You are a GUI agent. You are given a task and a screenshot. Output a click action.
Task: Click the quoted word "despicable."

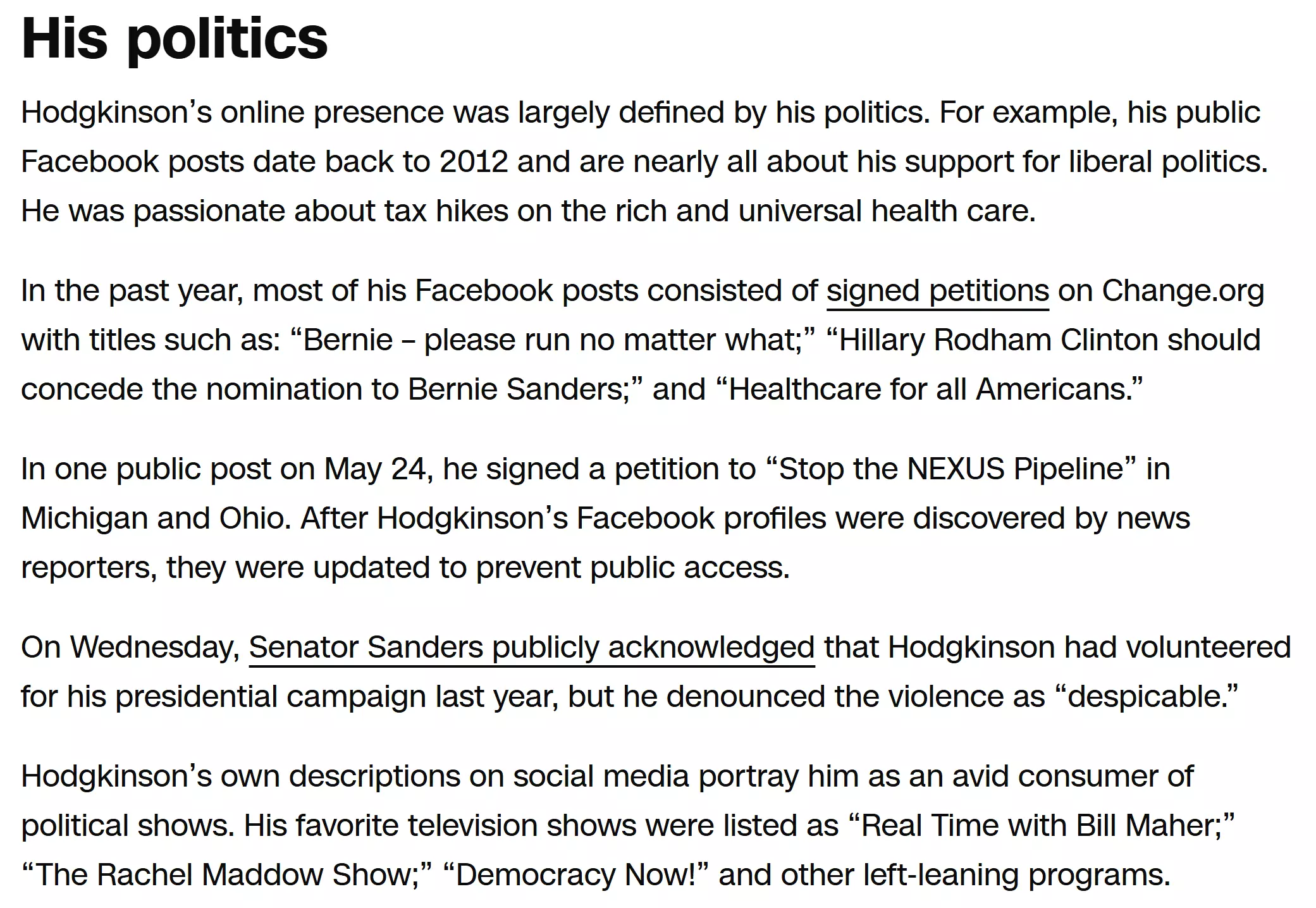(x=1147, y=697)
